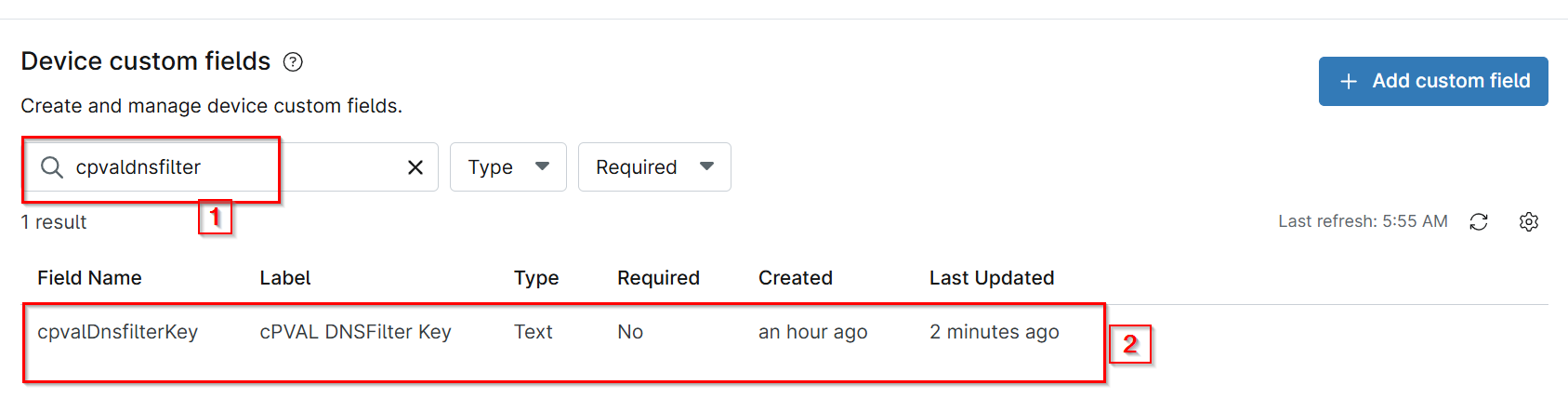Viewport: 1568px width, 398px height.
Task: Open table settings gear icon
Action: (1529, 221)
